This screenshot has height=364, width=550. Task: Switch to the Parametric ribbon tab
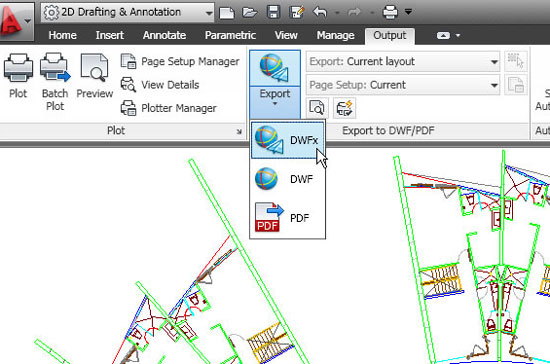tap(230, 35)
